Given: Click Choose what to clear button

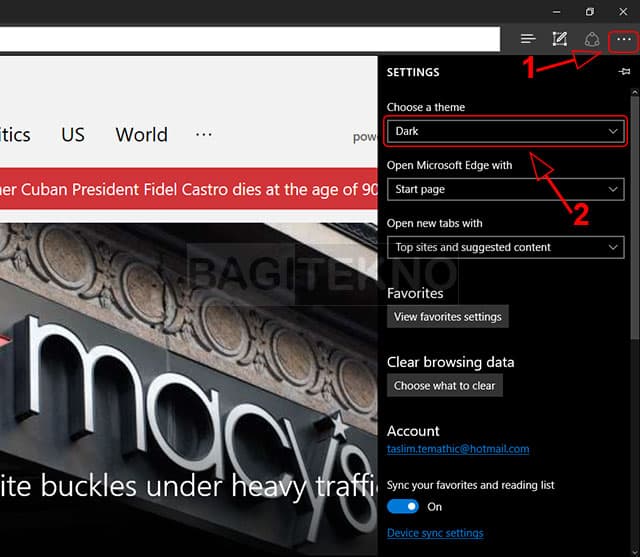Looking at the screenshot, I should pos(444,386).
